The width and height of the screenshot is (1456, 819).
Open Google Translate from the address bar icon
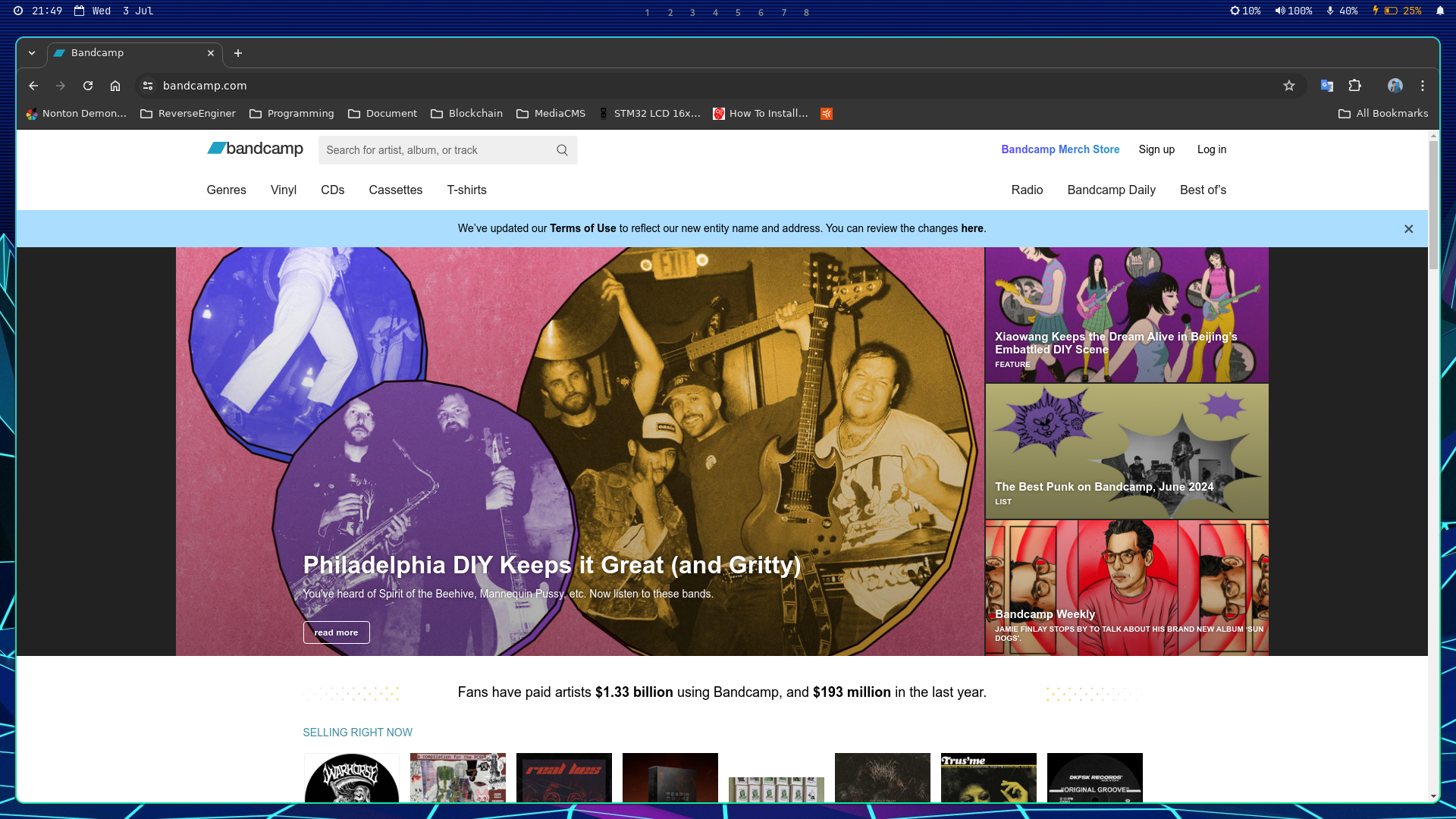point(1327,86)
